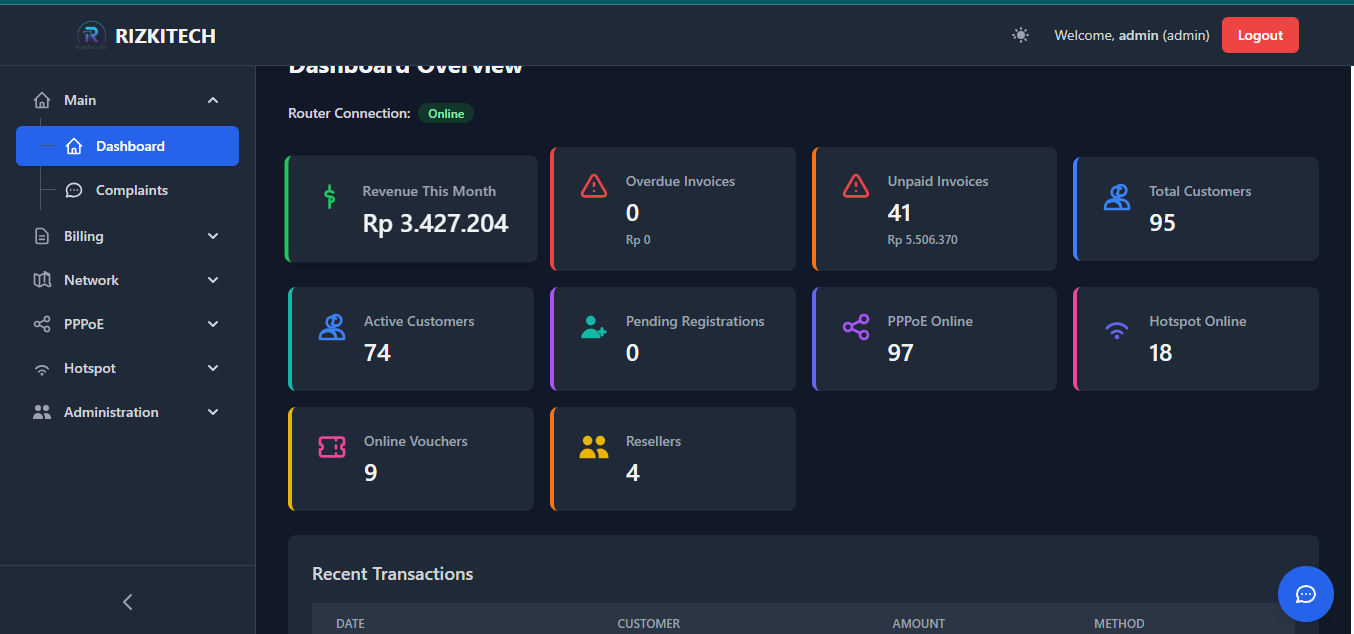Click the Hotspot wifi icon in sidebar
1354x634 pixels.
(x=42, y=369)
